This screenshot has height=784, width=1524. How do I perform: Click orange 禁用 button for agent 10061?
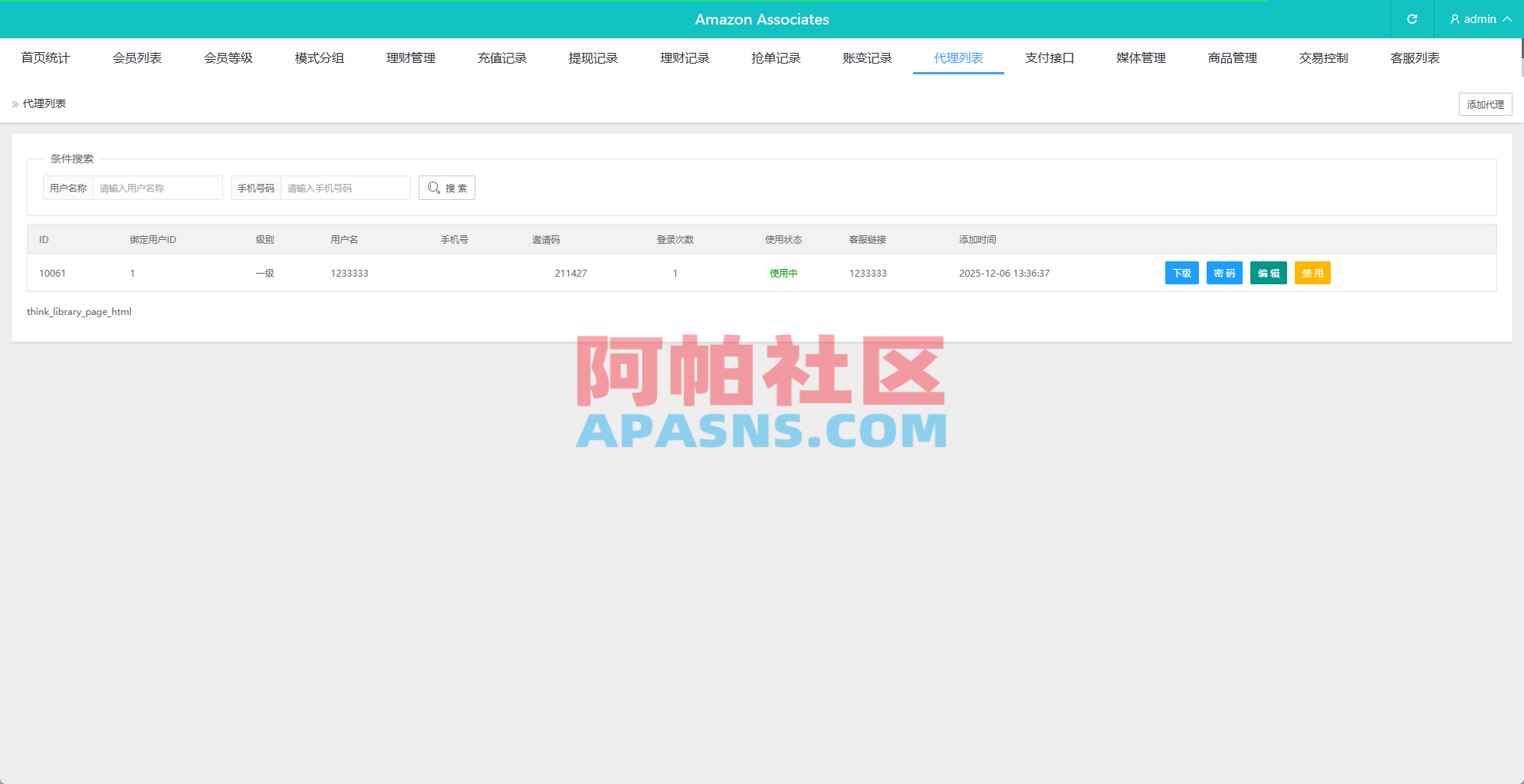tap(1312, 273)
